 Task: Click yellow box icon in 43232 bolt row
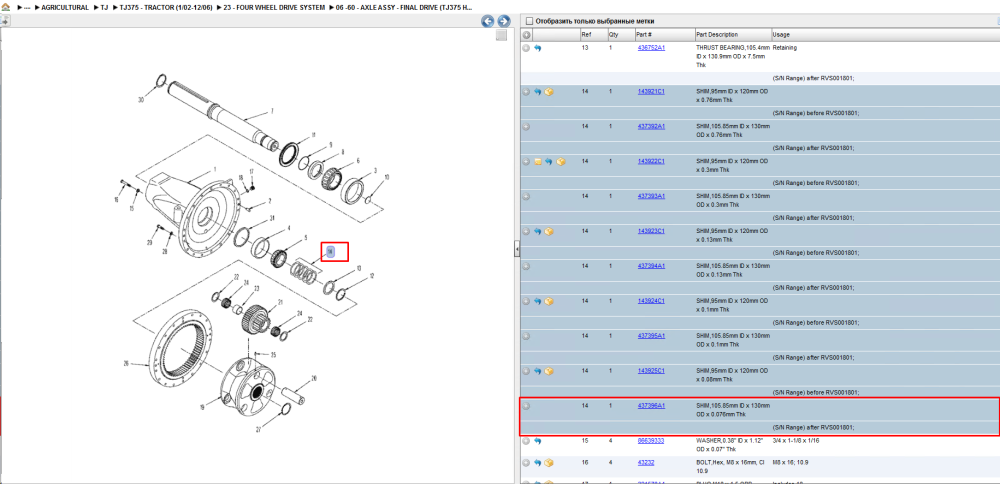pyautogui.click(x=549, y=463)
